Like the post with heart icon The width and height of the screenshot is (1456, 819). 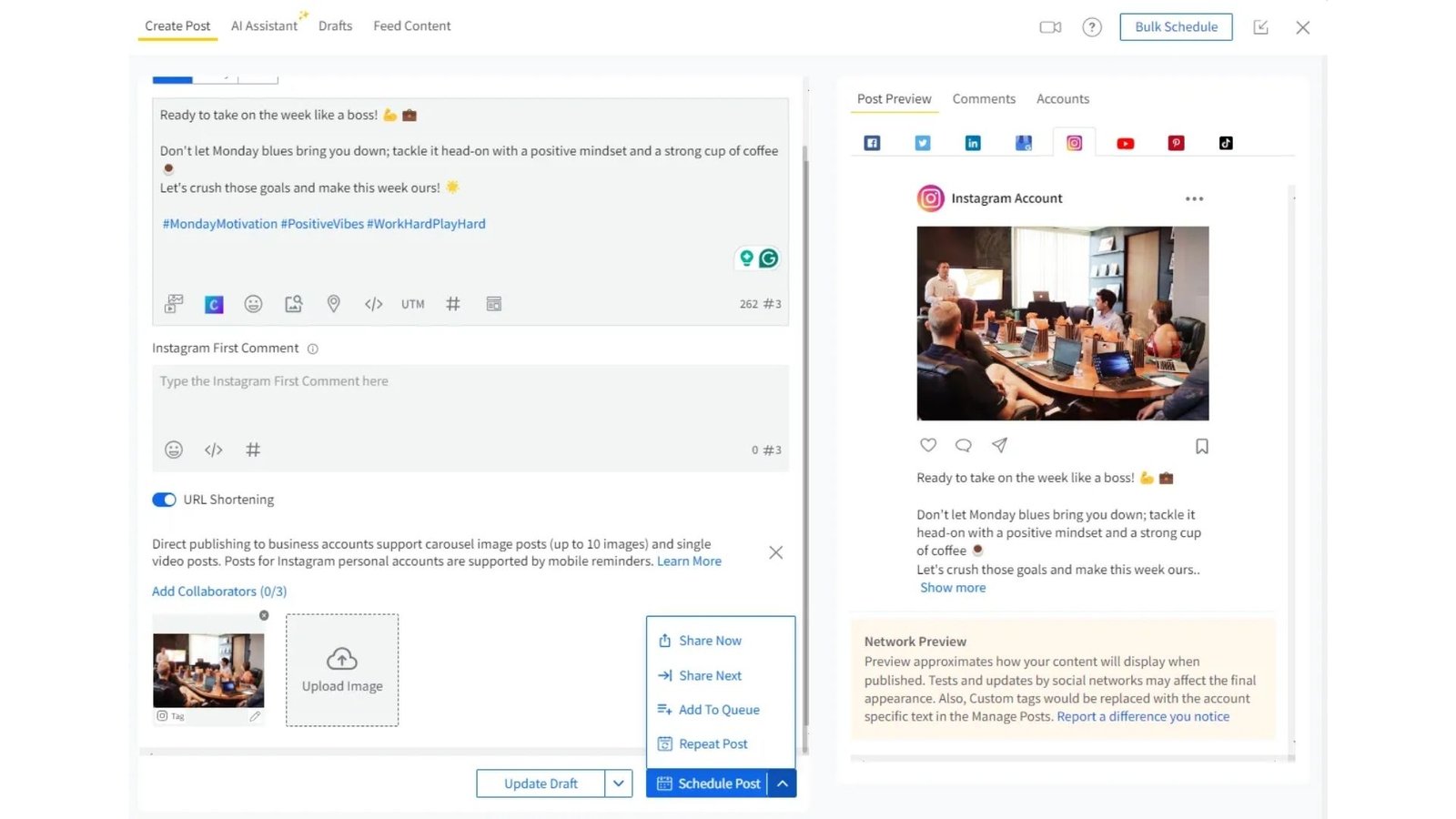pos(928,445)
